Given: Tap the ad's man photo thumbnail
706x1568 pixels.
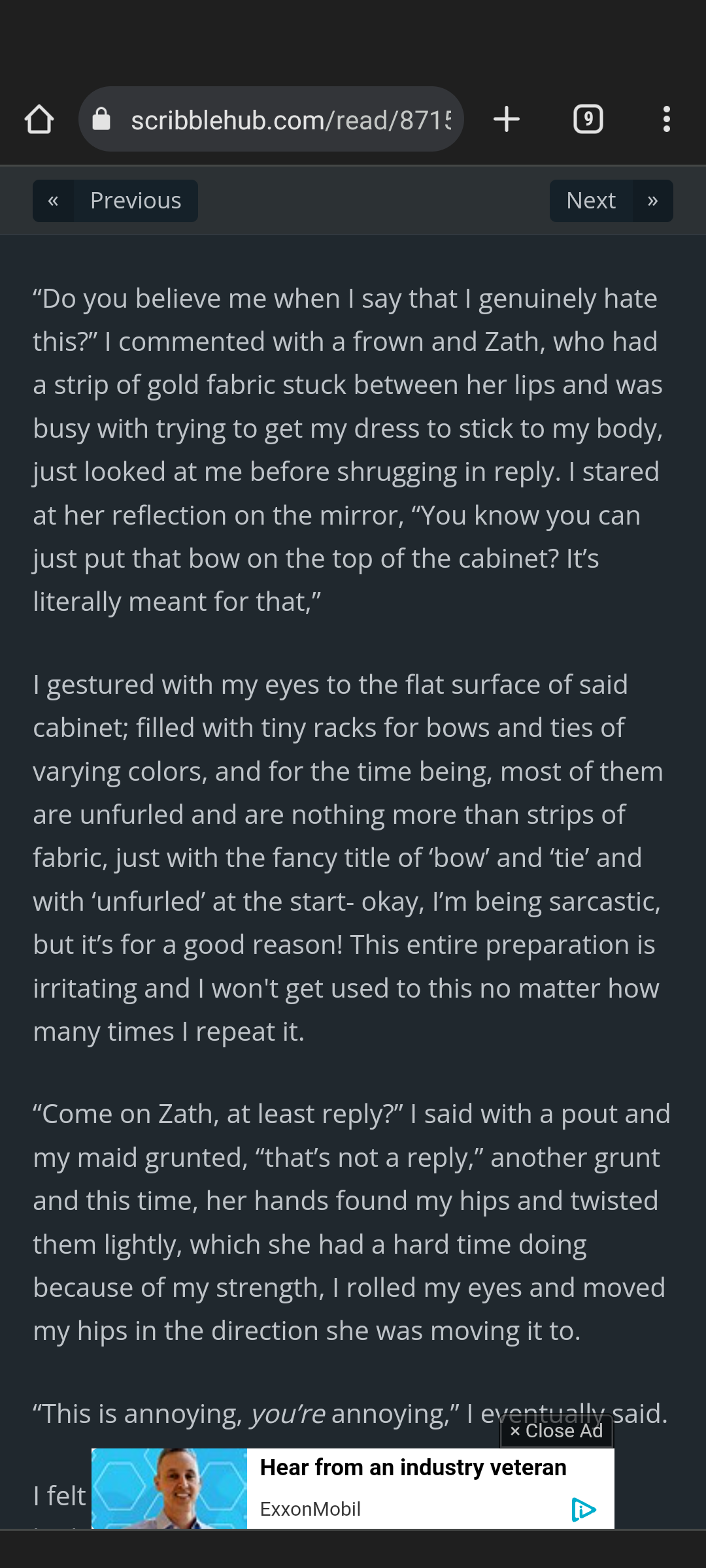Looking at the screenshot, I should click(169, 1488).
